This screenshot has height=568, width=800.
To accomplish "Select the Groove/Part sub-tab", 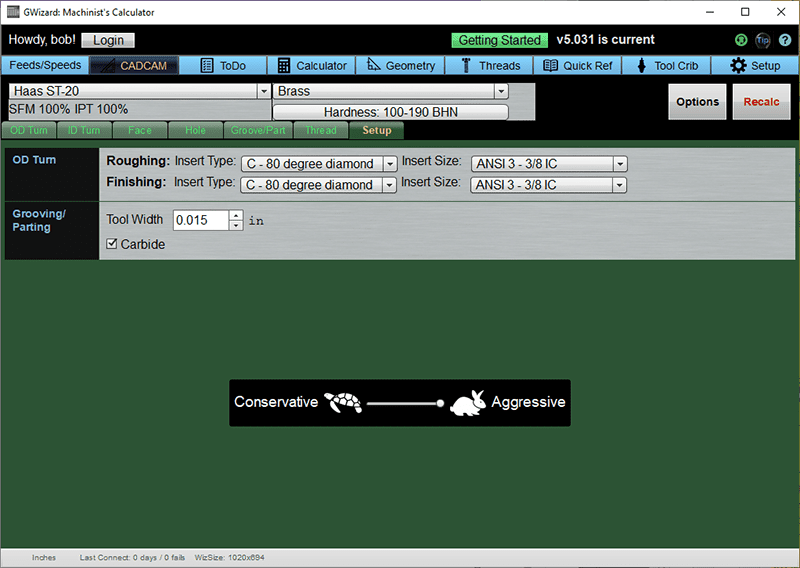I will click(258, 130).
